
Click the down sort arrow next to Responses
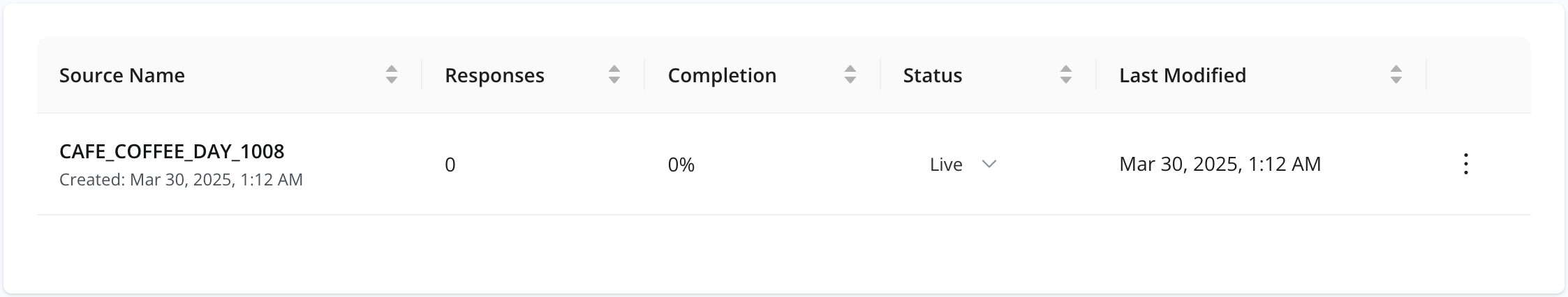click(614, 80)
